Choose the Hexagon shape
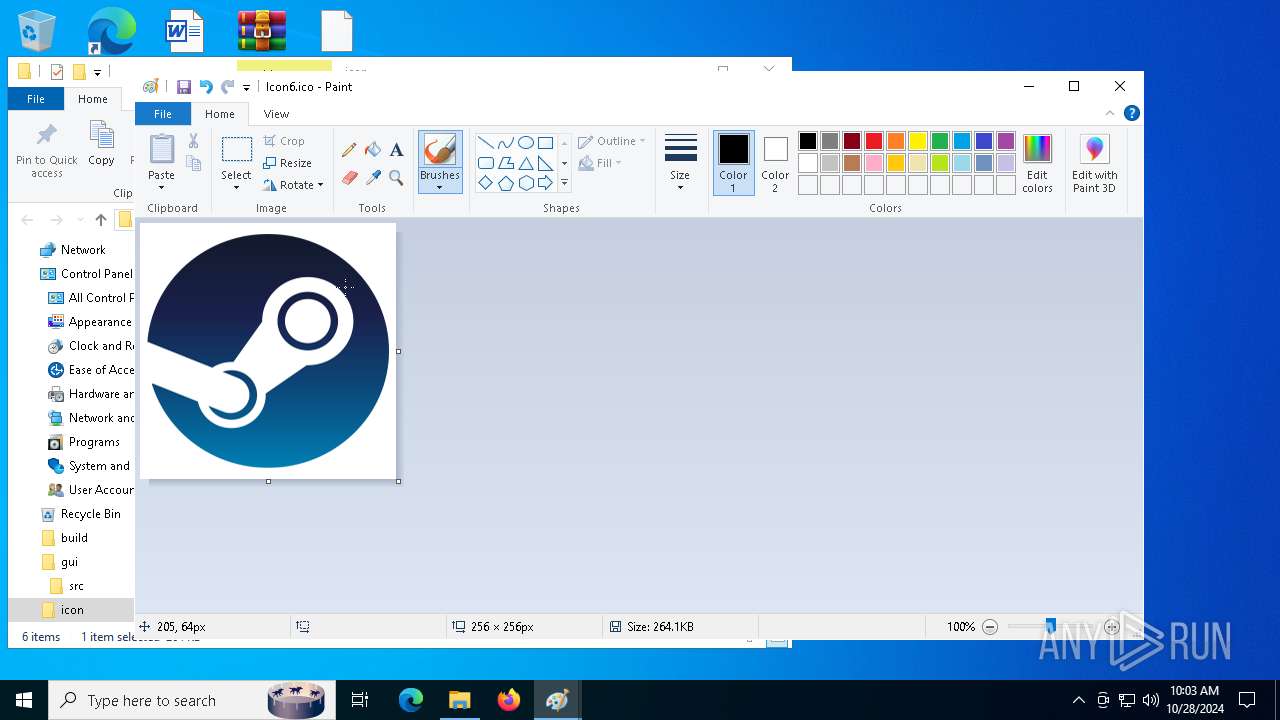1280x720 pixels. click(525, 183)
